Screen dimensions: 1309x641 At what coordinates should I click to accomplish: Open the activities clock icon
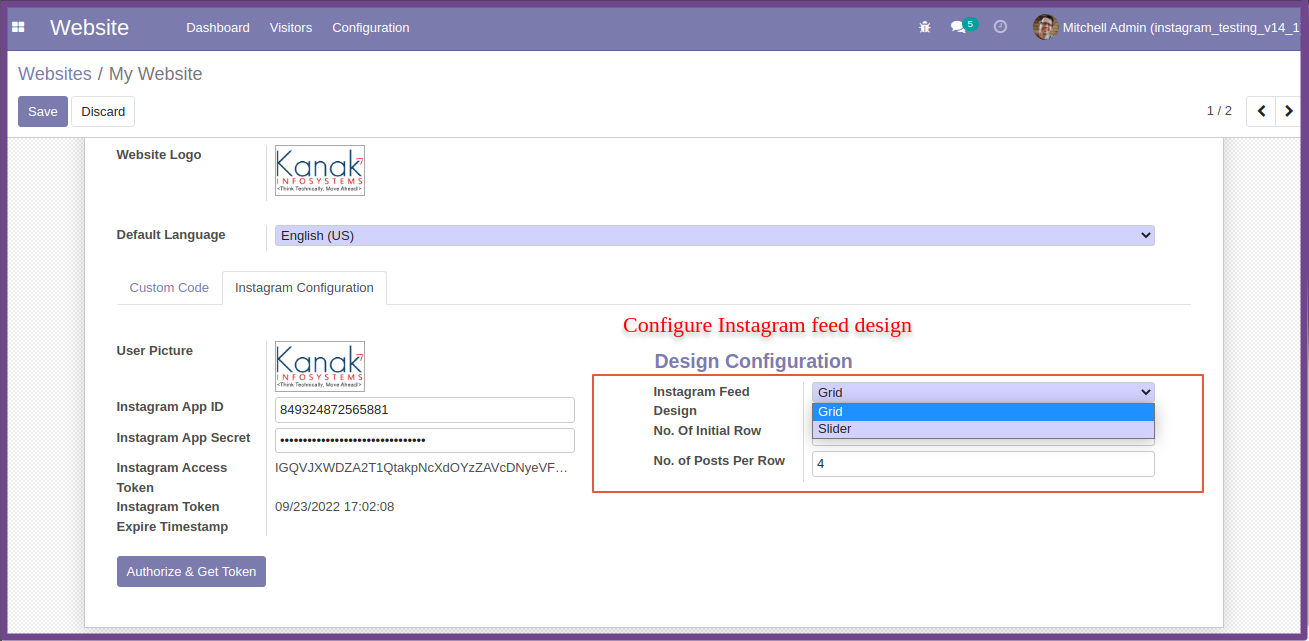(1000, 27)
